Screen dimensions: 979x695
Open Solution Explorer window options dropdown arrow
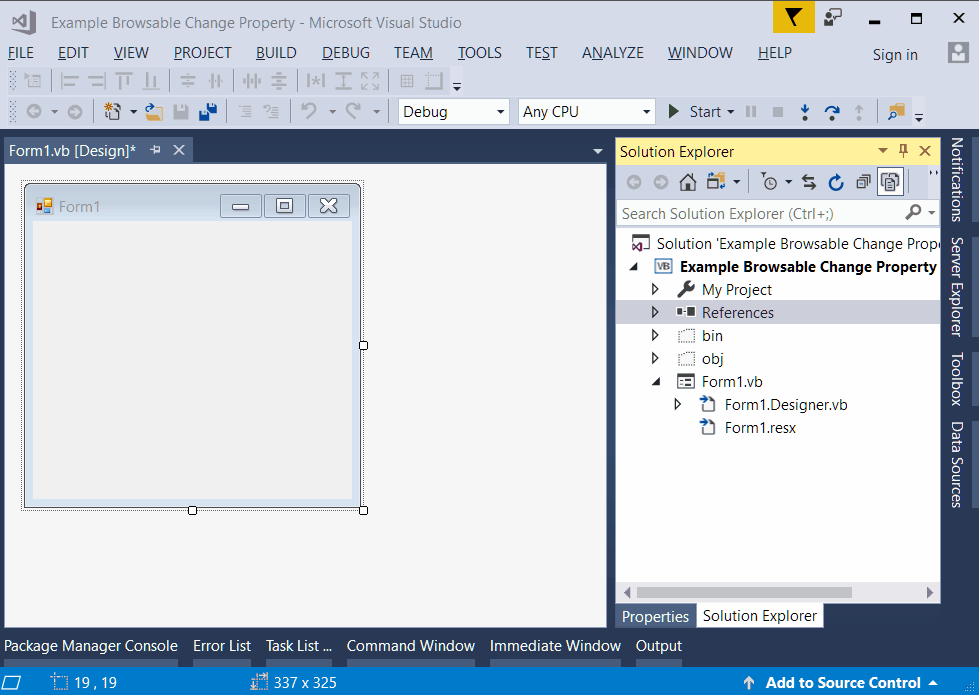(x=882, y=150)
